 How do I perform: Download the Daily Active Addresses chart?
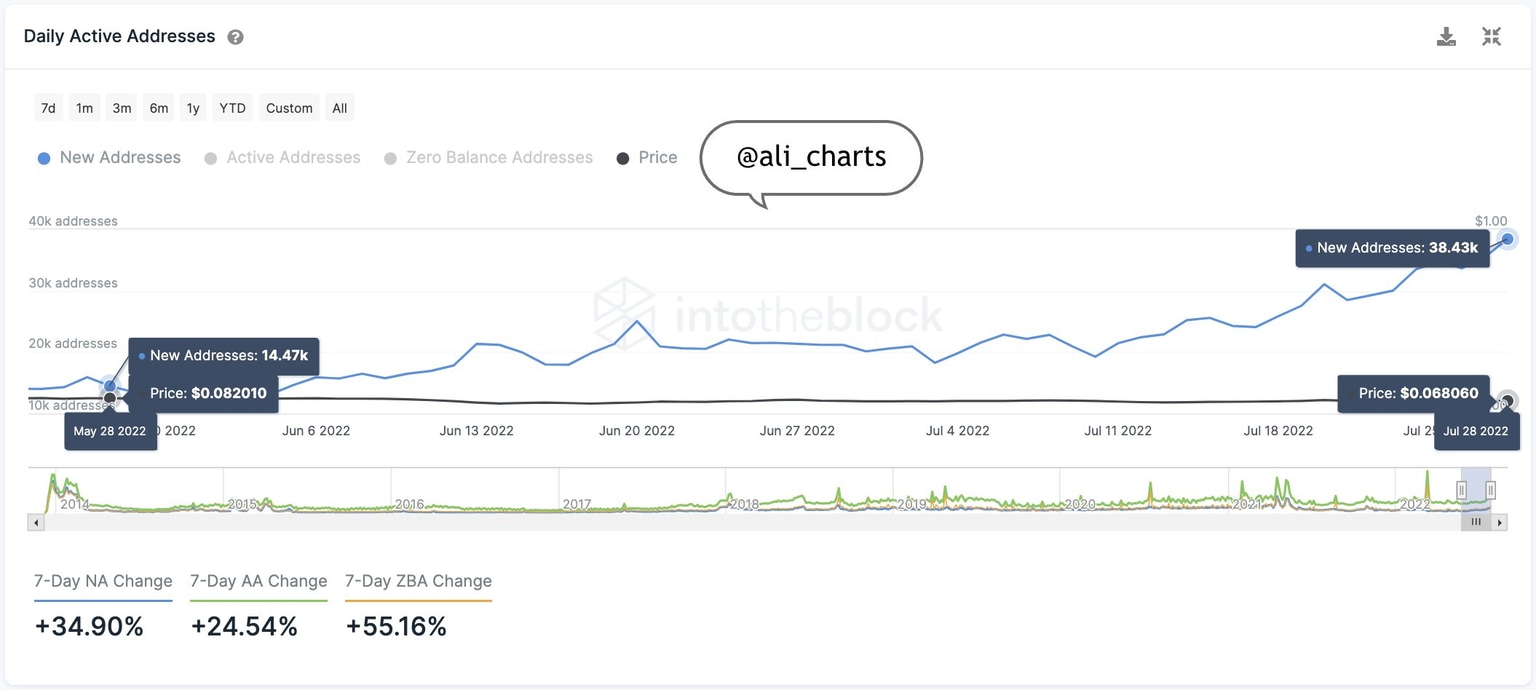point(1446,37)
